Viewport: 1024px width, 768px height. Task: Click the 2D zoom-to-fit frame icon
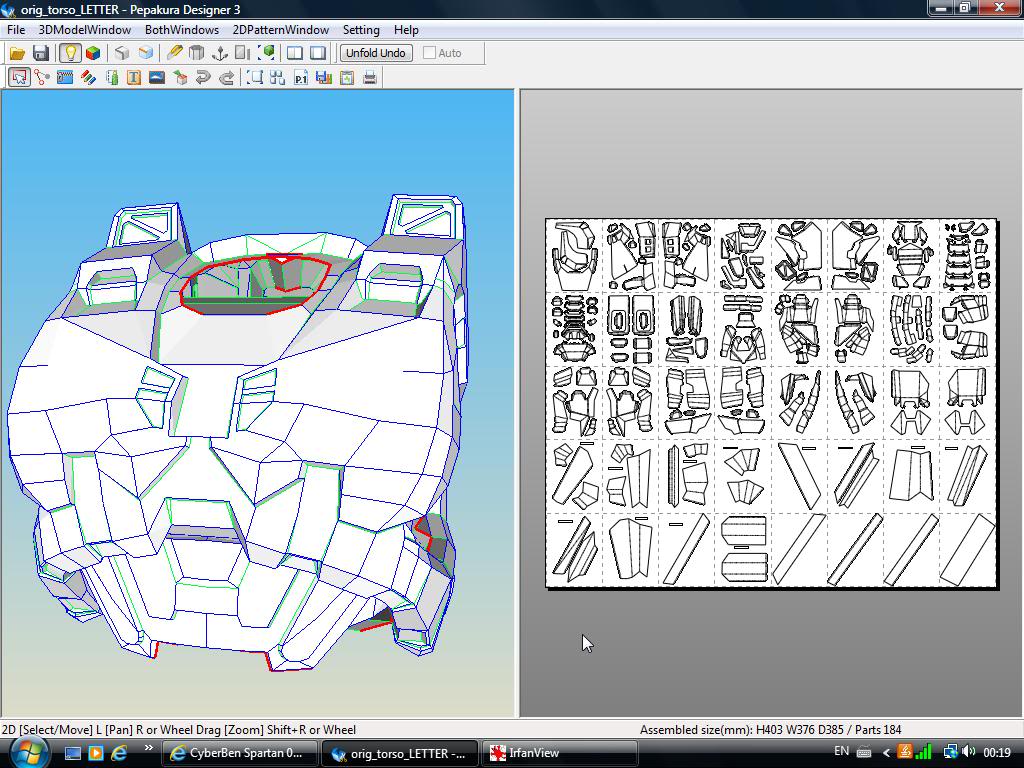click(255, 78)
